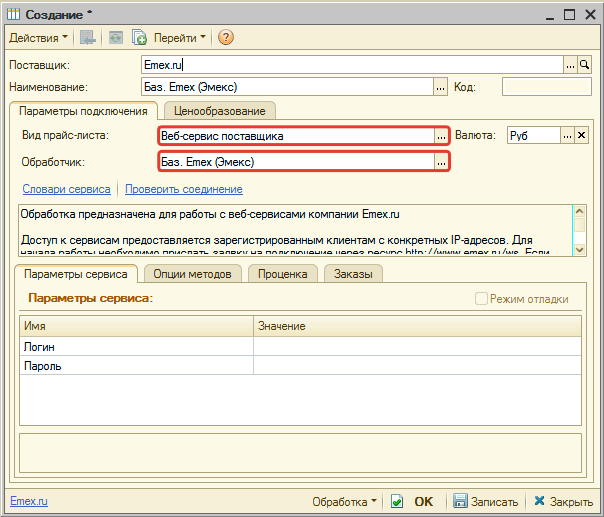Click the Вид прайс-листа field
This screenshot has width=604, height=517.
[x=297, y=136]
